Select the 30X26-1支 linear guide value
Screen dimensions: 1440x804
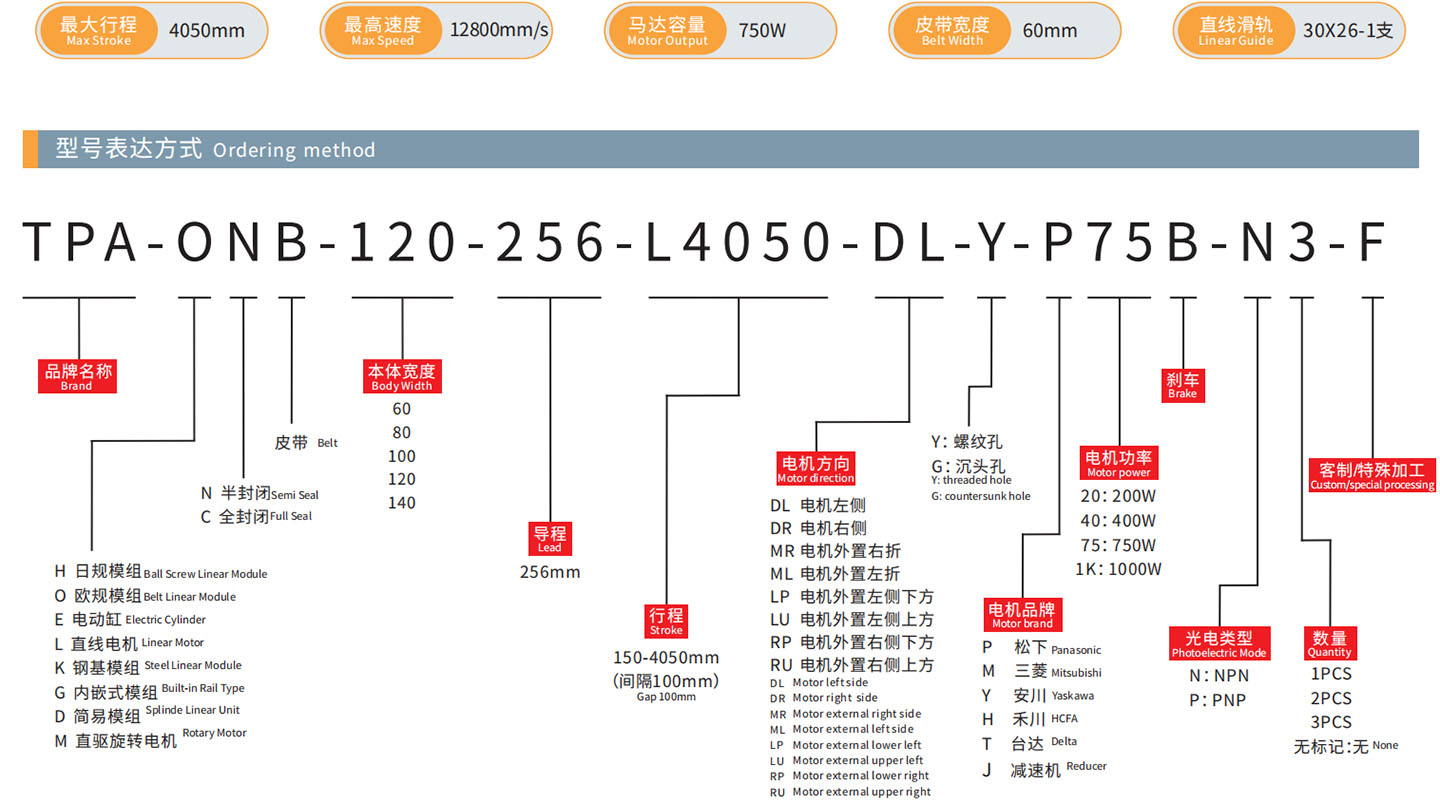tap(1348, 30)
